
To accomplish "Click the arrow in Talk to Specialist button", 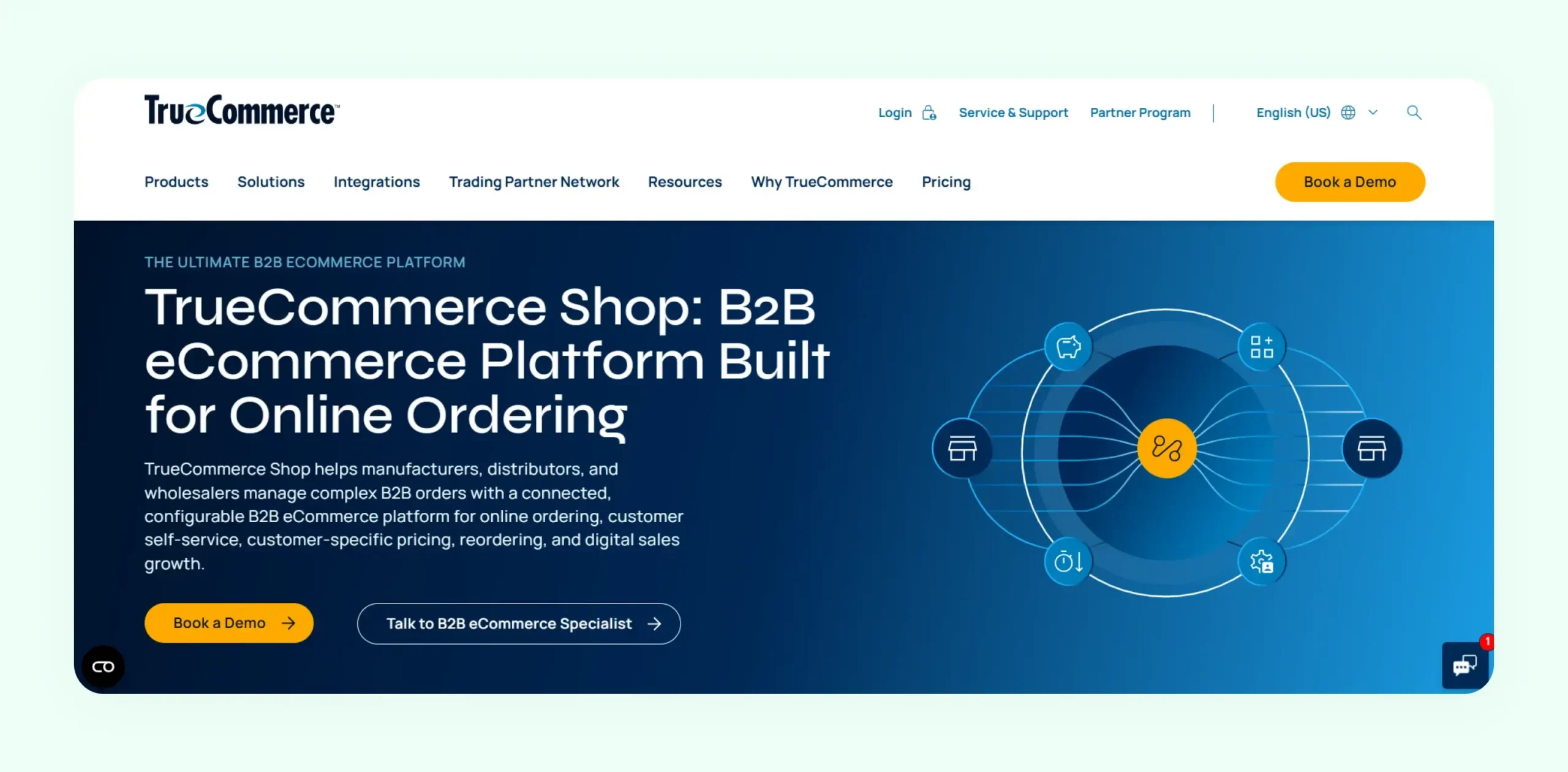I will click(655, 624).
